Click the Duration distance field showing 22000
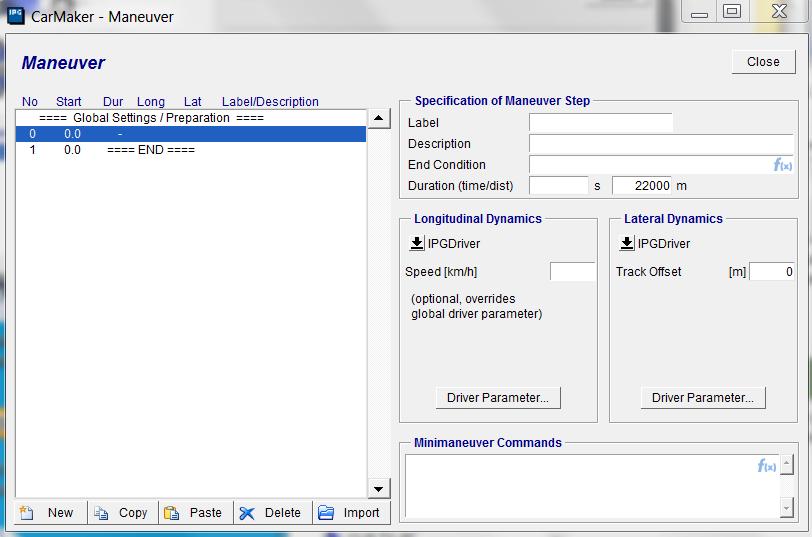Screen dimensions: 812x537 coord(642,185)
